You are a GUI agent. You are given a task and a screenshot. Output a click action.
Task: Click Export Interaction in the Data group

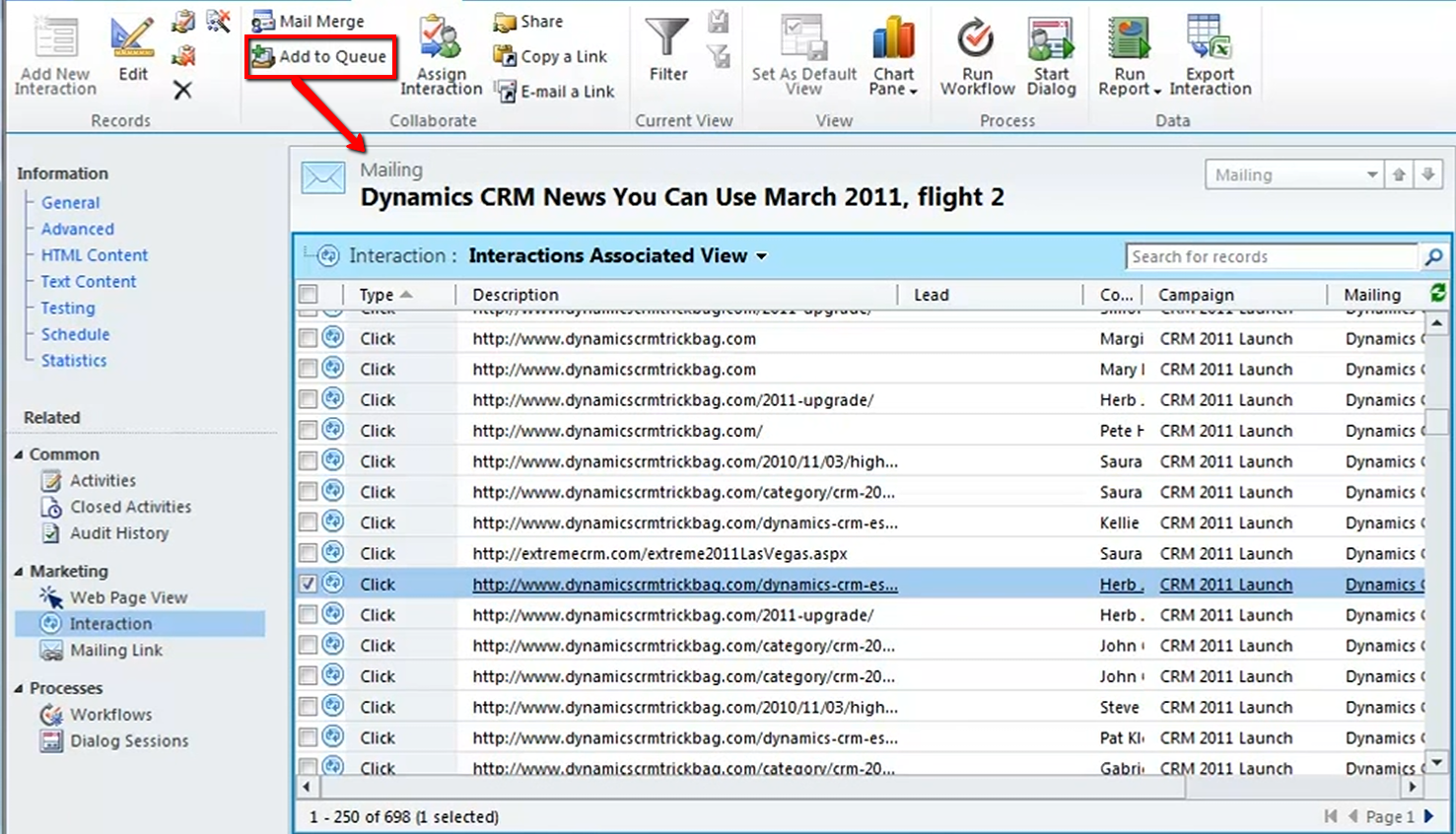[1210, 55]
